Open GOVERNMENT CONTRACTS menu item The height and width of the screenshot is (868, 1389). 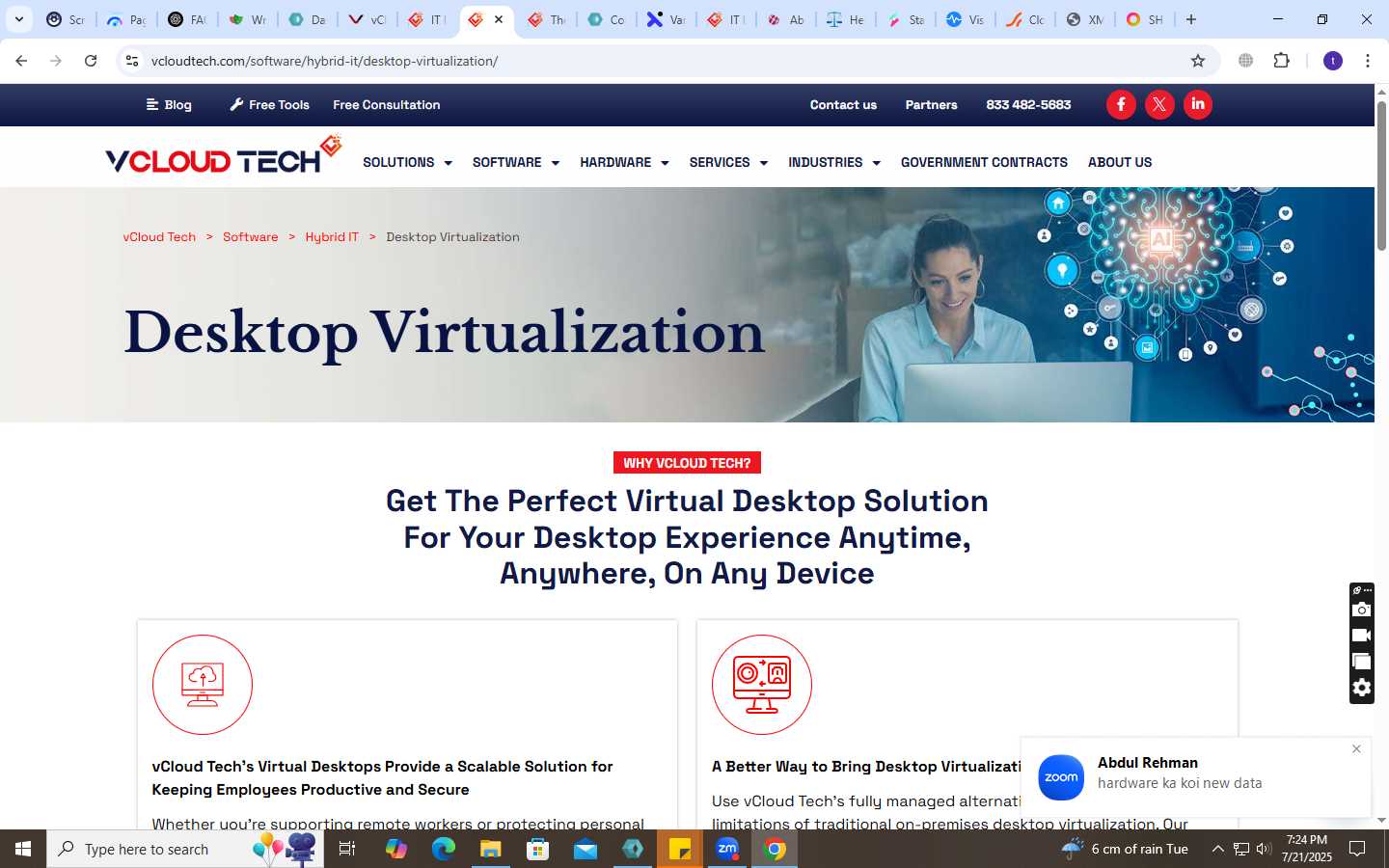[984, 162]
